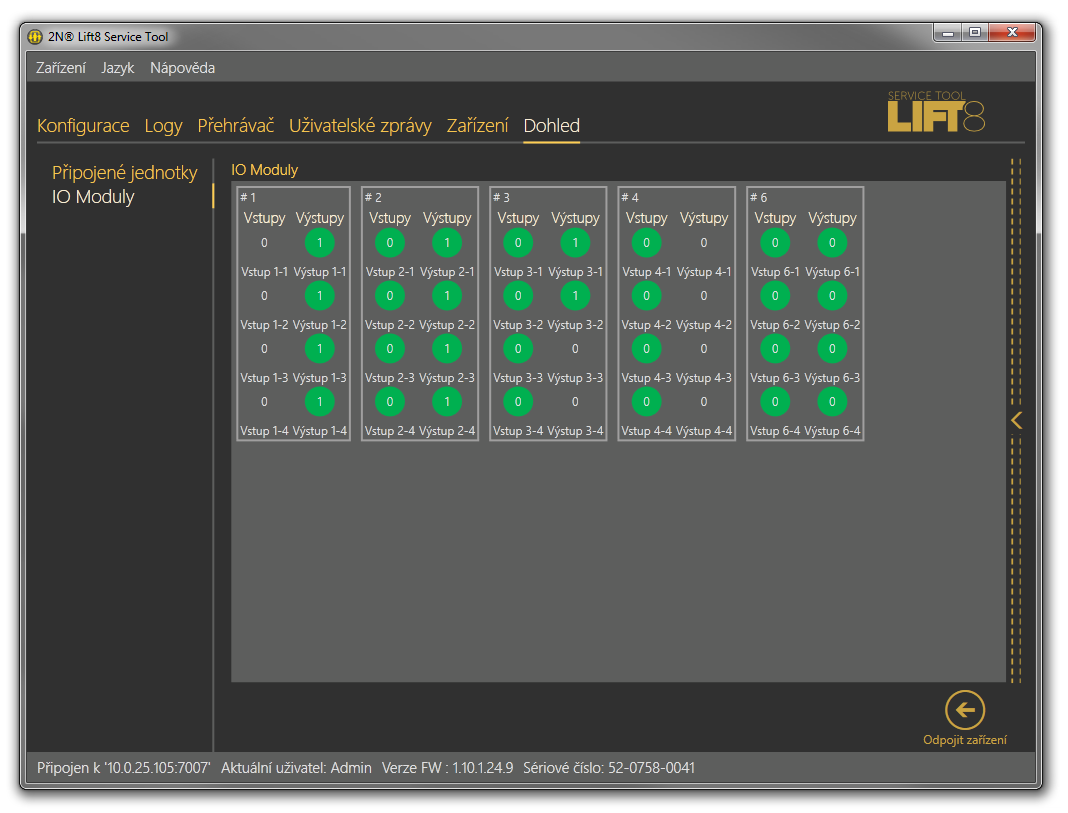
Task: Switch to the Konfigurace tab
Action: point(83,126)
